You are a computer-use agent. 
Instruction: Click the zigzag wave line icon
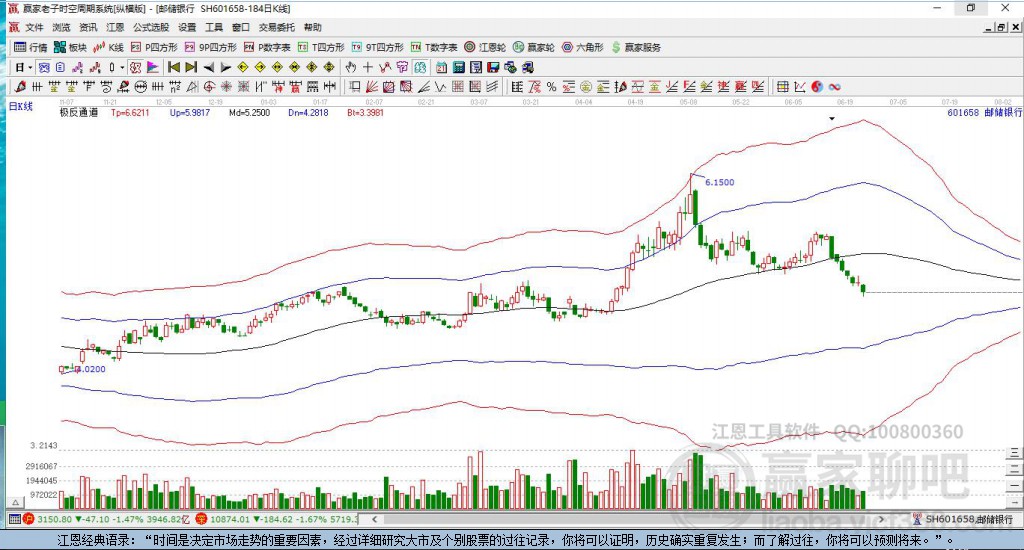[x=441, y=86]
